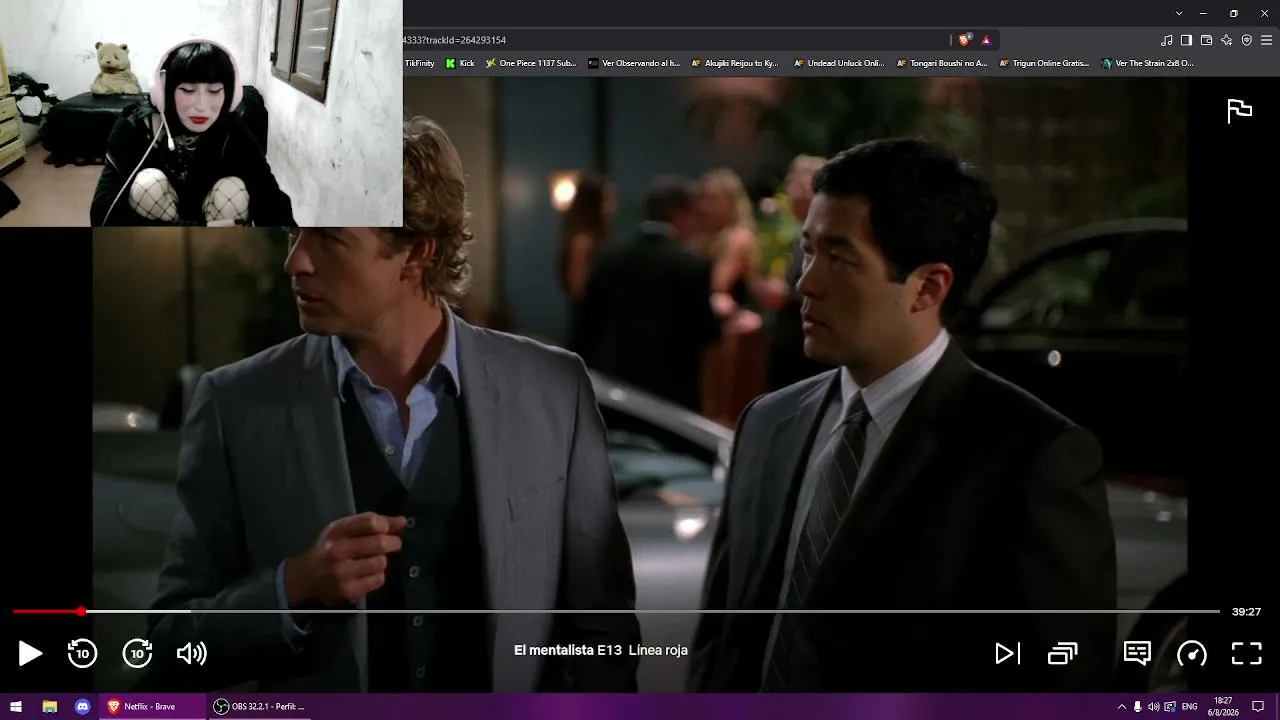Open the taskbar clock showing 18:27

[1223, 706]
